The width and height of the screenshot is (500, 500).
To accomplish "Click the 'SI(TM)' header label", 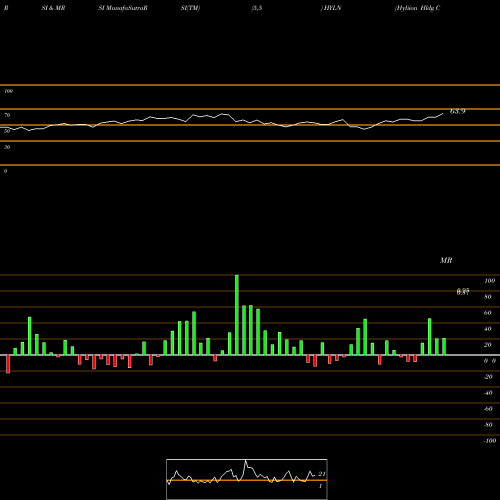I will [190, 8].
